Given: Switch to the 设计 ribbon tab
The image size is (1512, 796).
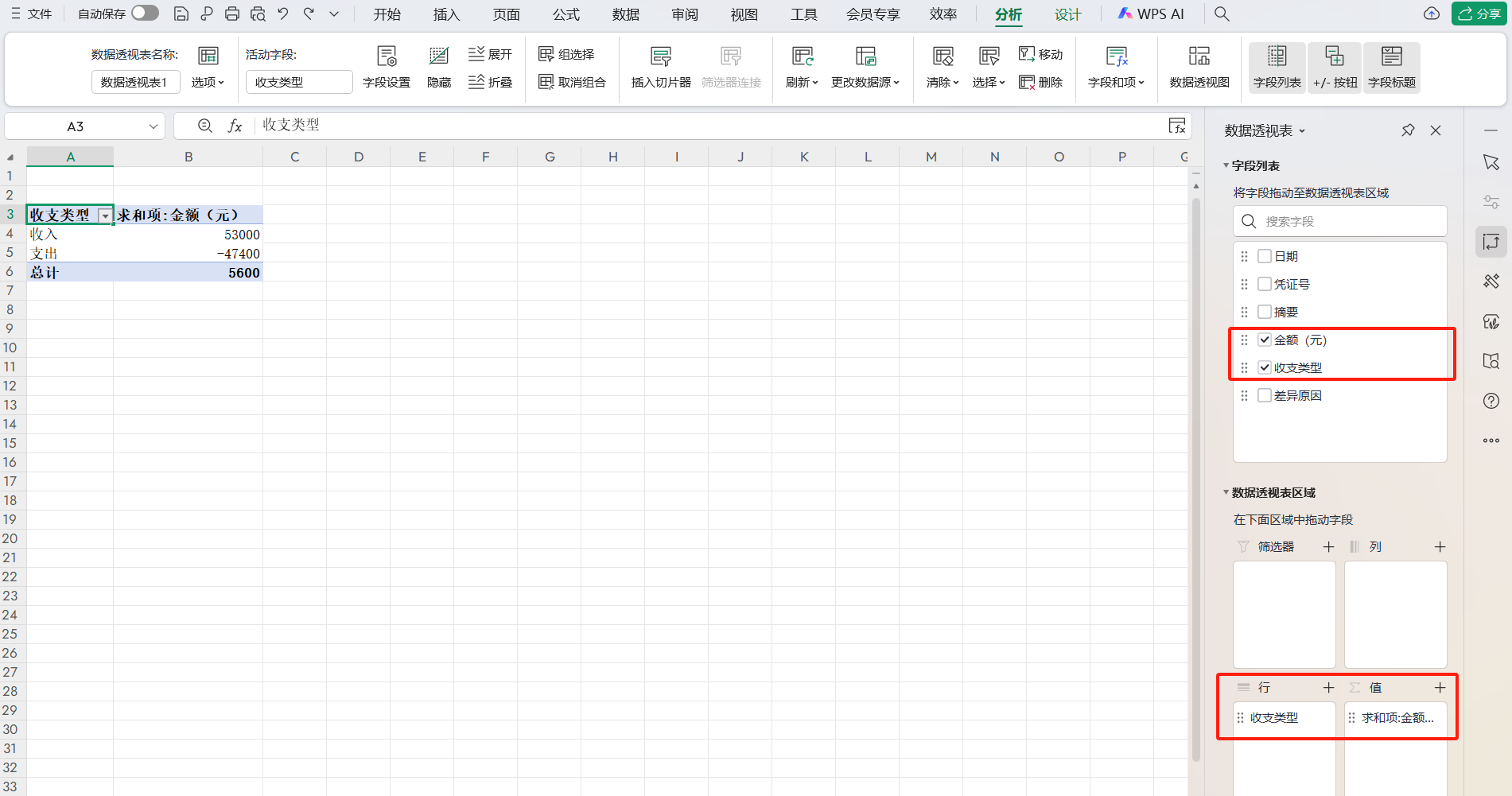Looking at the screenshot, I should click(1067, 14).
